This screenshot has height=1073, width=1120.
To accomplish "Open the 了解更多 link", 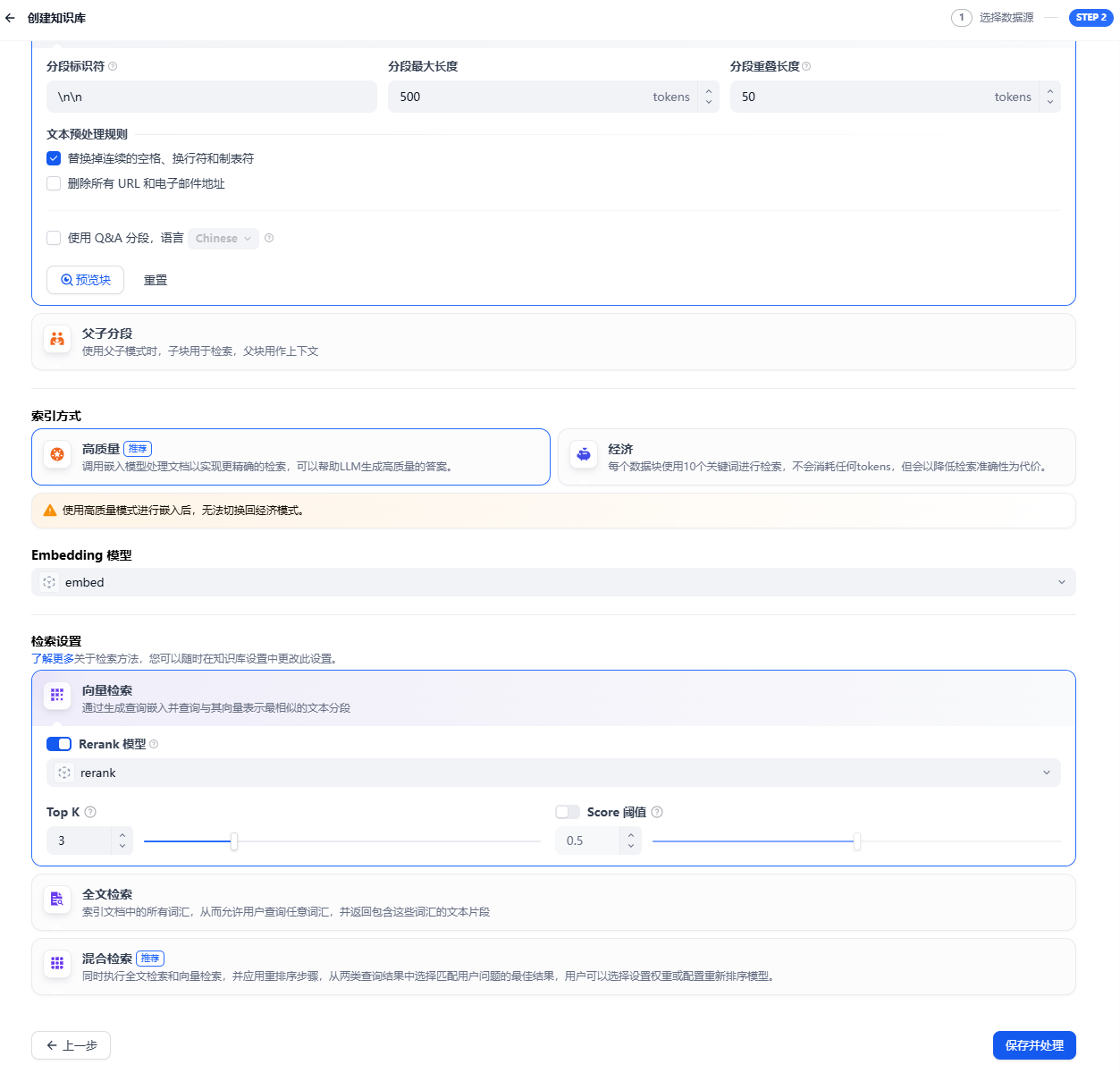I will click(x=53, y=659).
